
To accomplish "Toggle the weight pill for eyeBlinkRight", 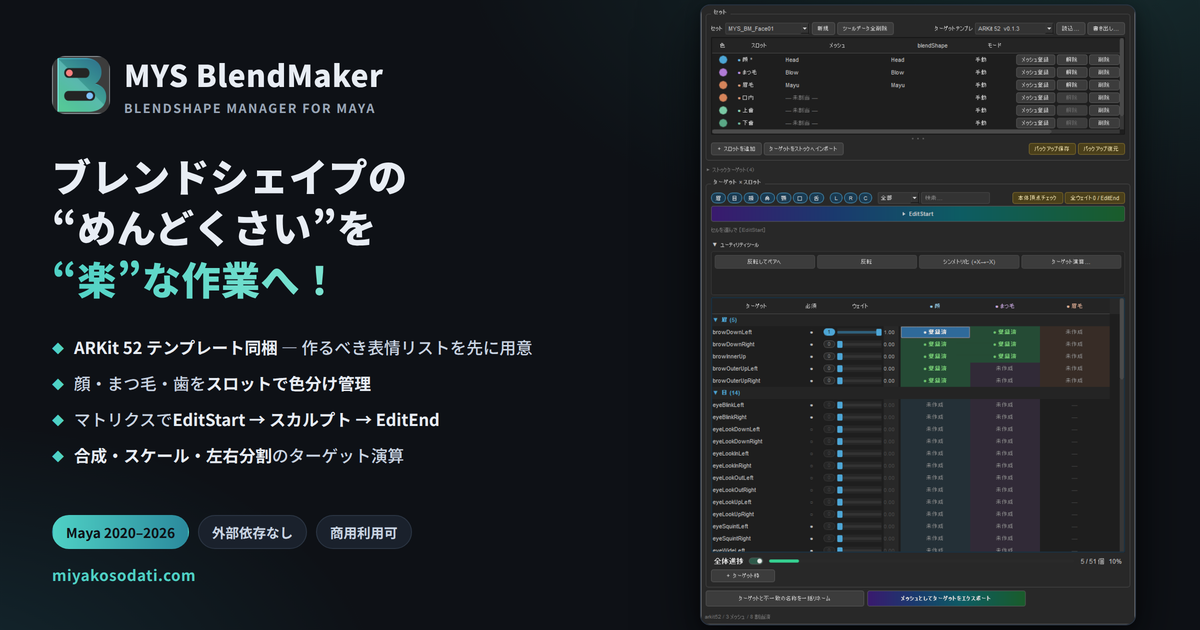I will (829, 417).
